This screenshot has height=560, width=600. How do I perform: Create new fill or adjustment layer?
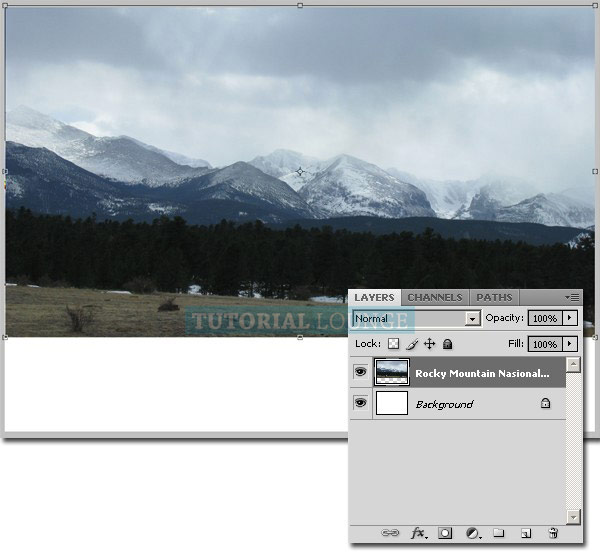(x=472, y=534)
